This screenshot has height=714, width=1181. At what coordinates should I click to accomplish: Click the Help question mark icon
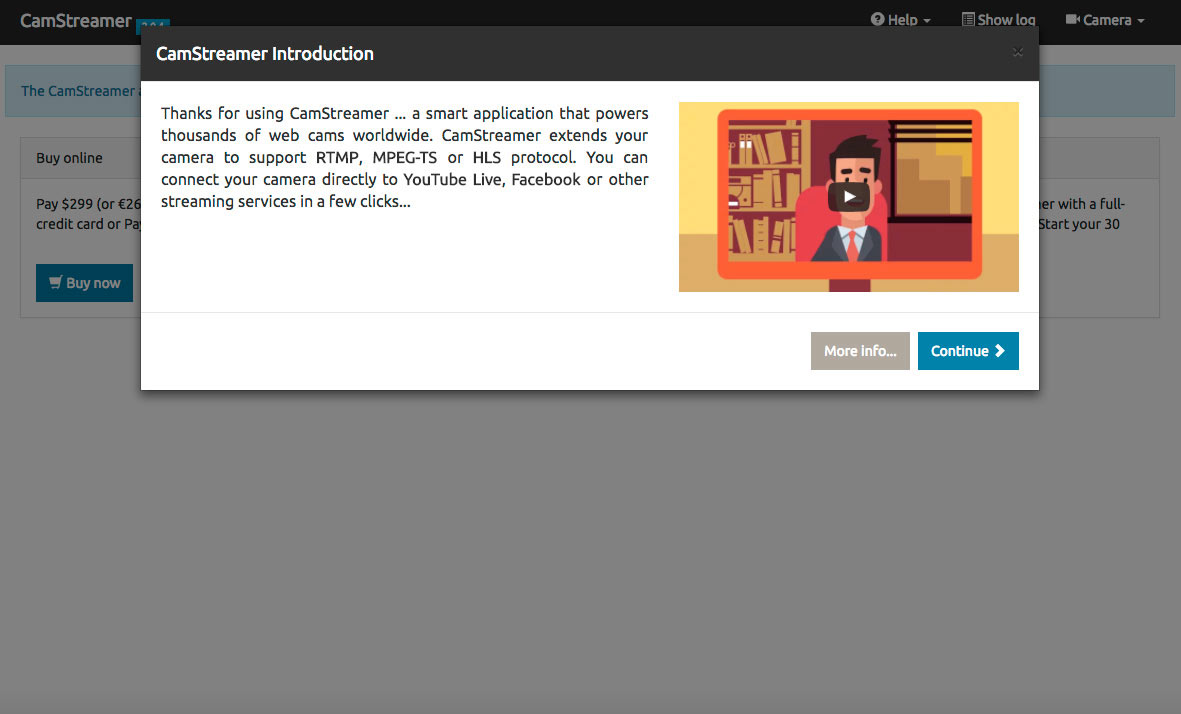(877, 20)
